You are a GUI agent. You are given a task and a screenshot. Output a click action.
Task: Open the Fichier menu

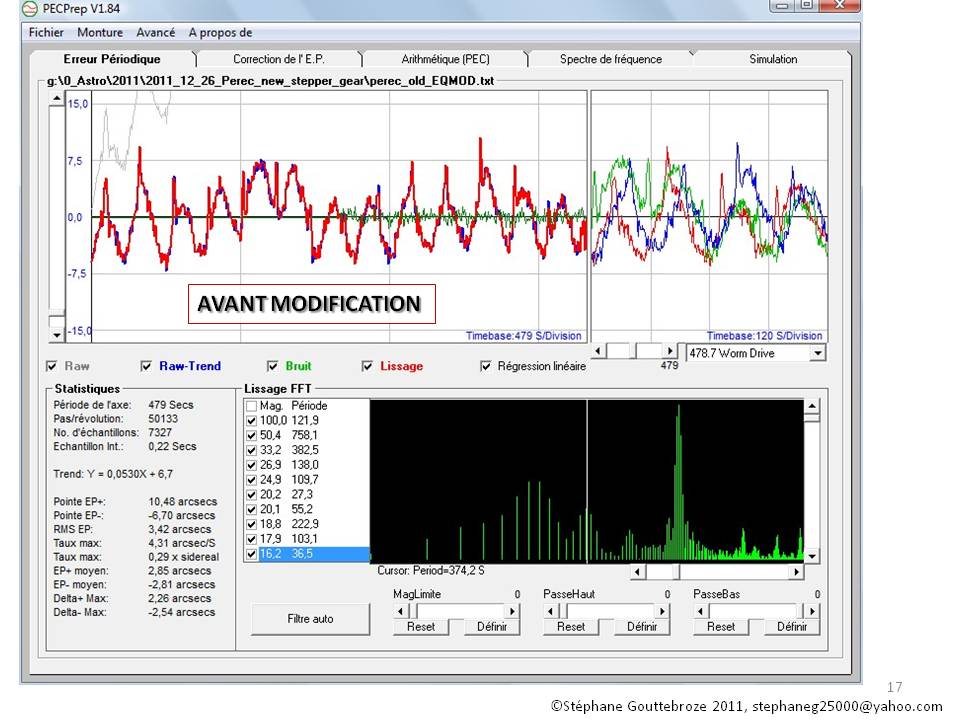point(46,33)
